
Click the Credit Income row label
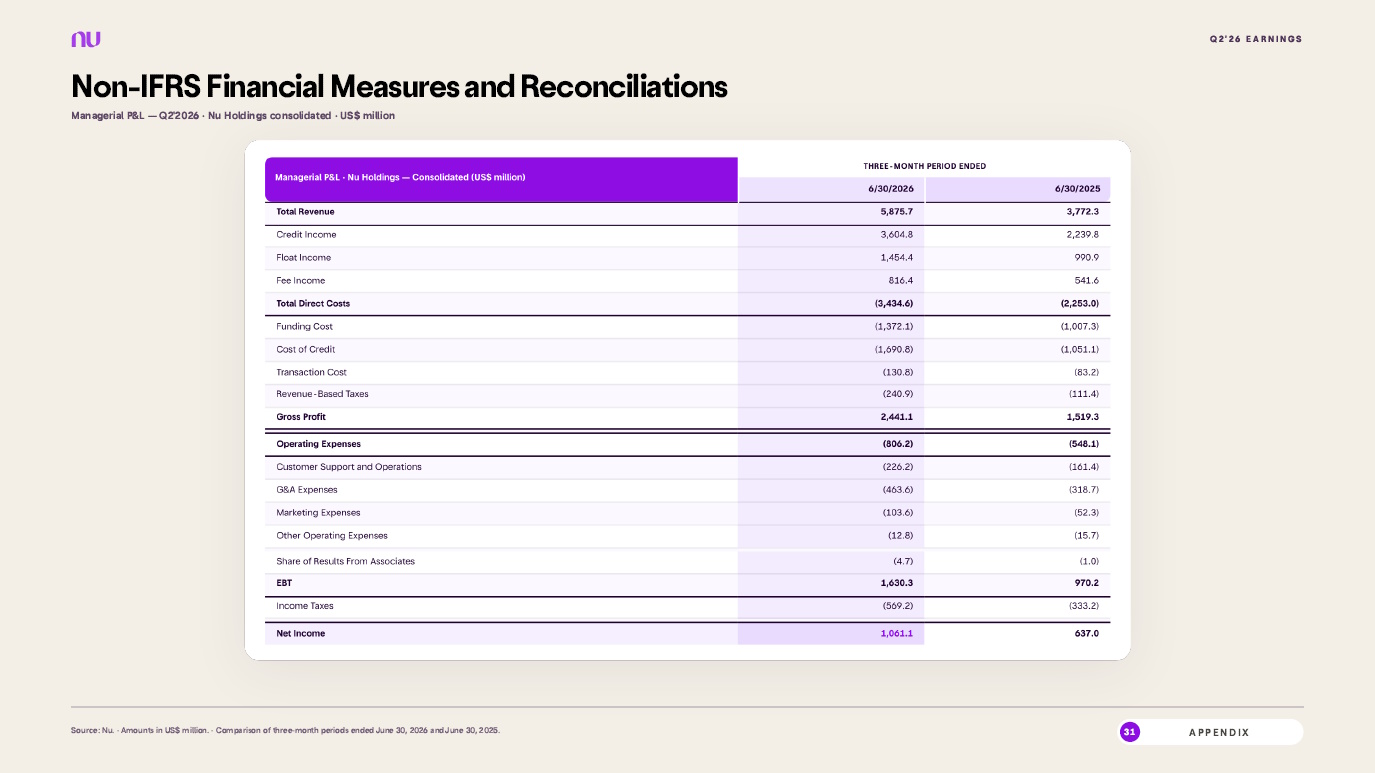(x=306, y=235)
